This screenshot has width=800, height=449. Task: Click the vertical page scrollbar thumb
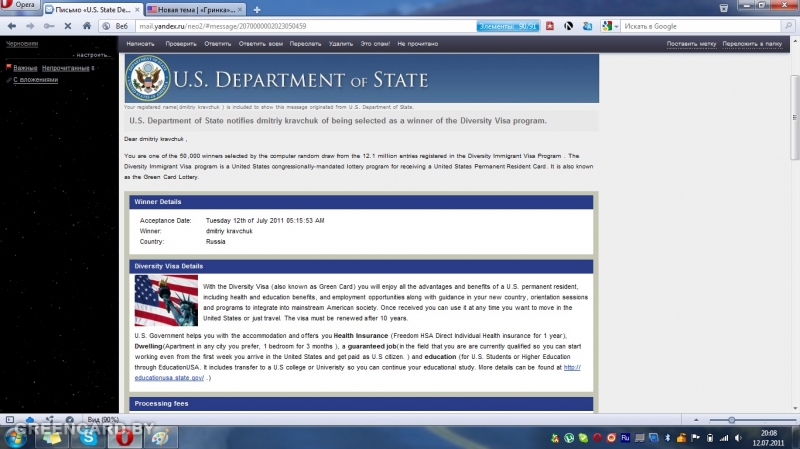pyautogui.click(x=795, y=117)
